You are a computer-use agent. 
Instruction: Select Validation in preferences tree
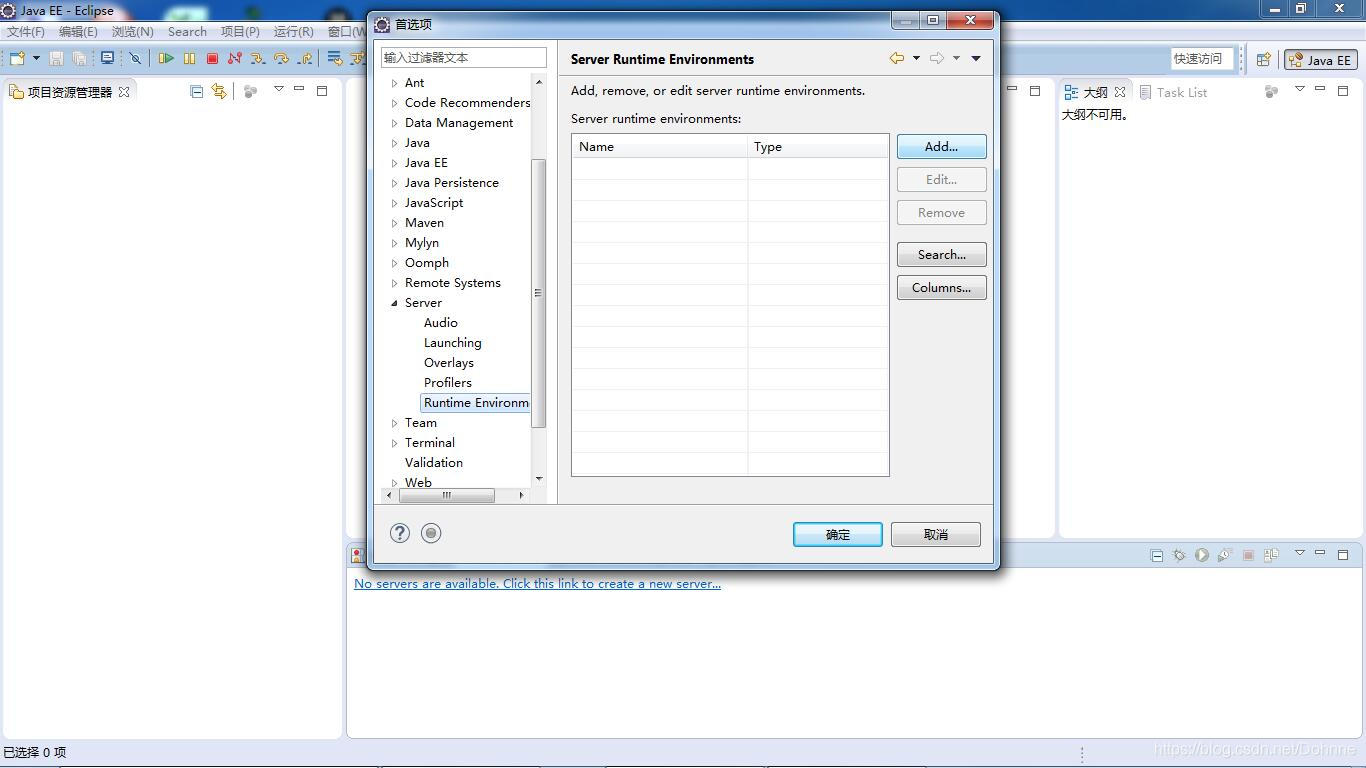click(x=433, y=463)
